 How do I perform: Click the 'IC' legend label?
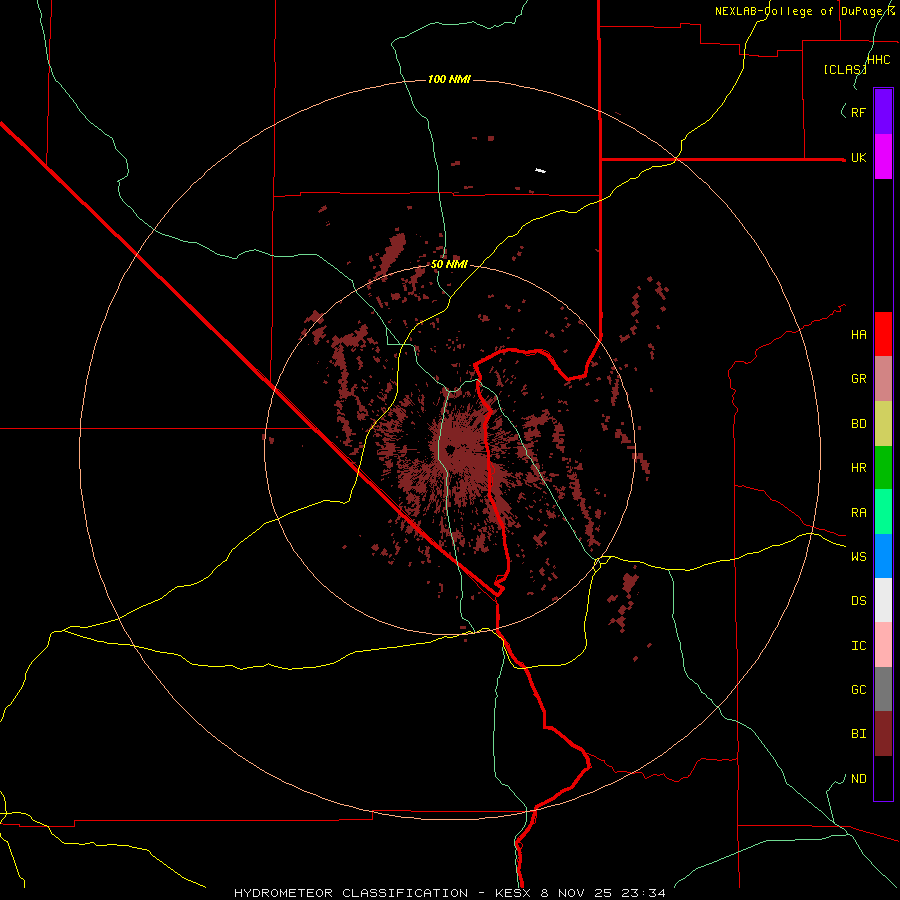(x=858, y=646)
